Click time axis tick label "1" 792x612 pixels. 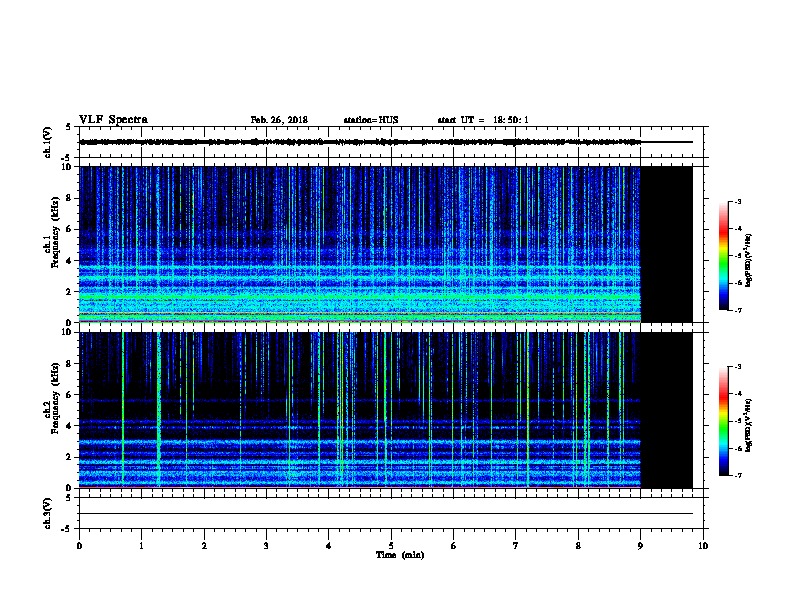pyautogui.click(x=141, y=546)
